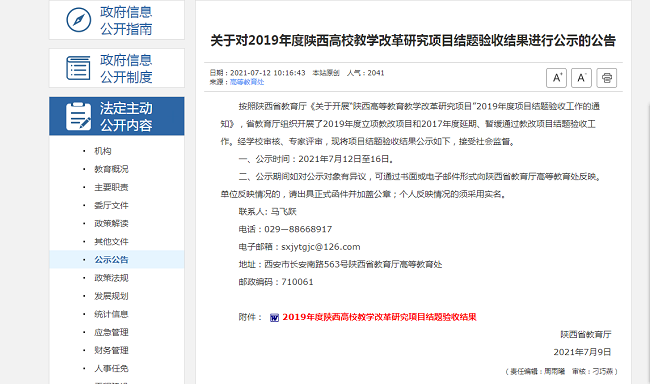Click the clipboard icon in 法定主动公开内容
650x384 pixels.
click(x=78, y=116)
